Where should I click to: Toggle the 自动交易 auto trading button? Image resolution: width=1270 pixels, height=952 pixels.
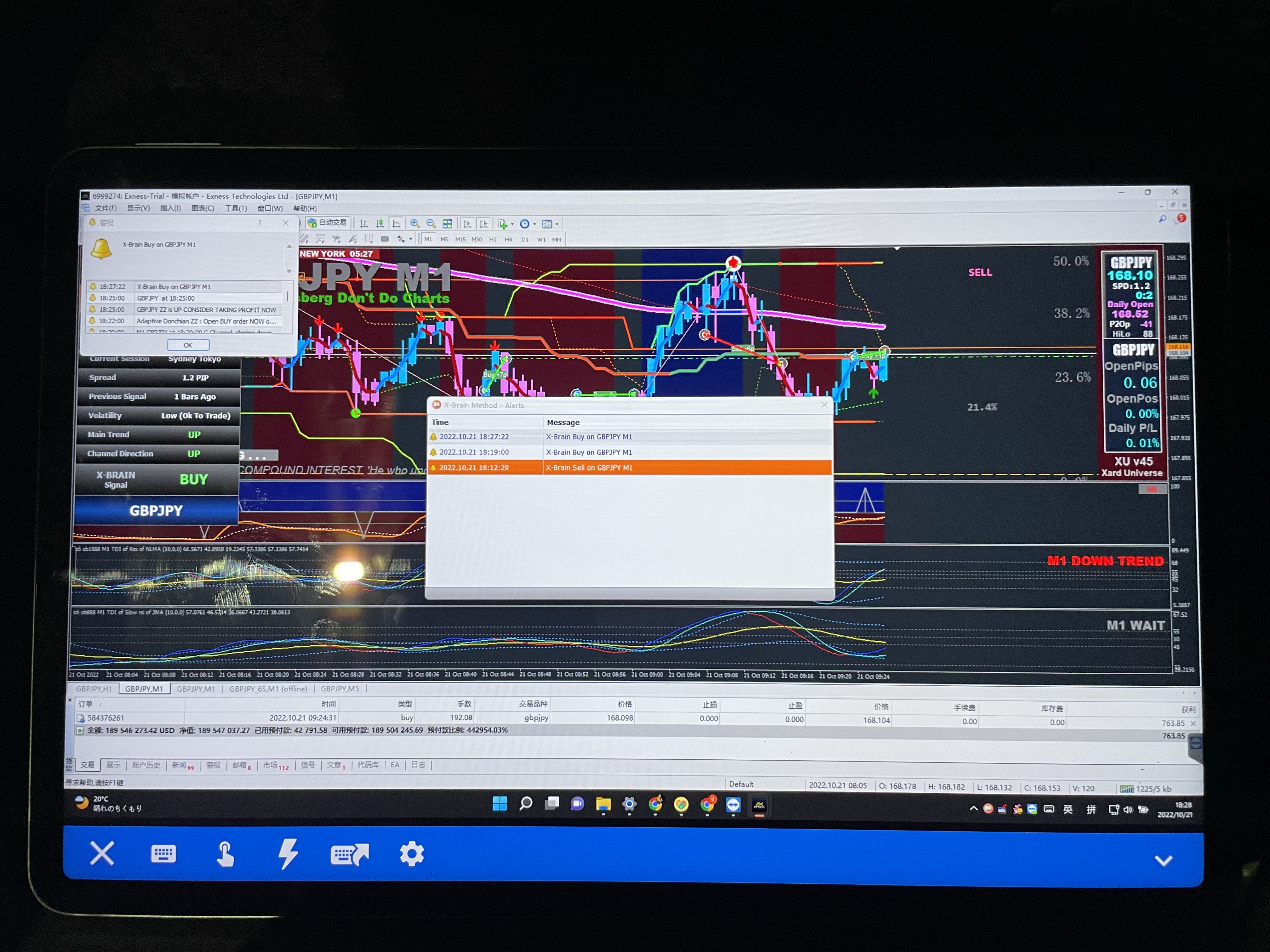[x=327, y=223]
